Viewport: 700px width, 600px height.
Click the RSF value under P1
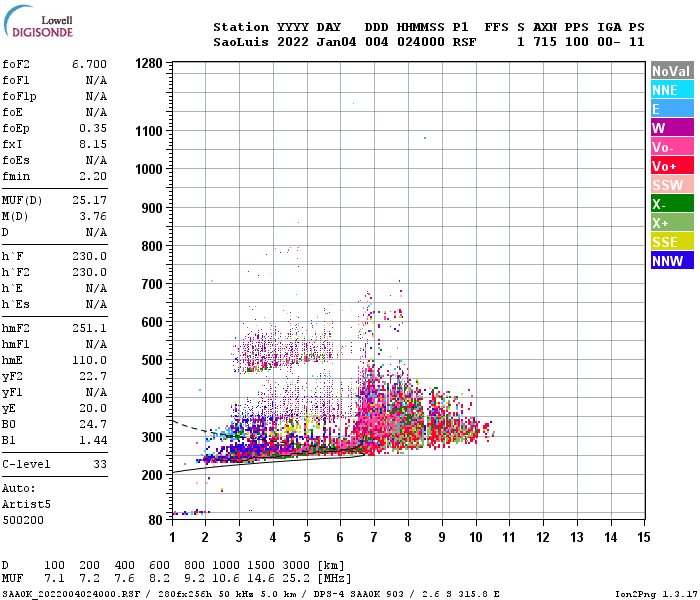point(464,42)
